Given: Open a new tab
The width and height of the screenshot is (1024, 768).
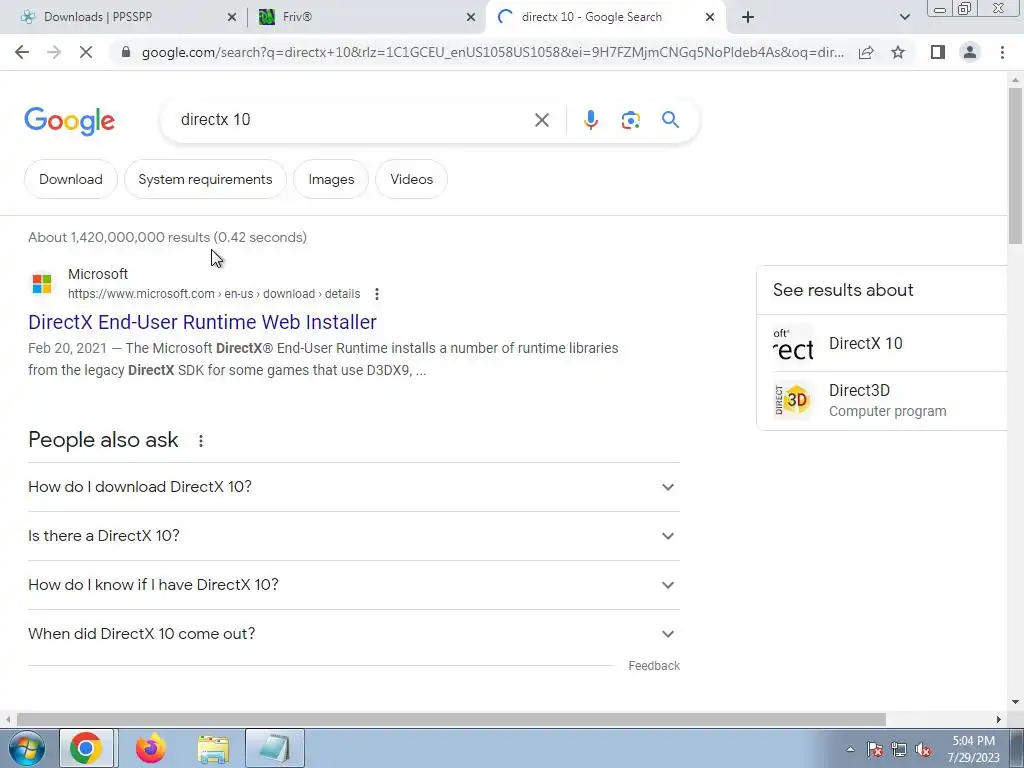Looking at the screenshot, I should [x=748, y=17].
